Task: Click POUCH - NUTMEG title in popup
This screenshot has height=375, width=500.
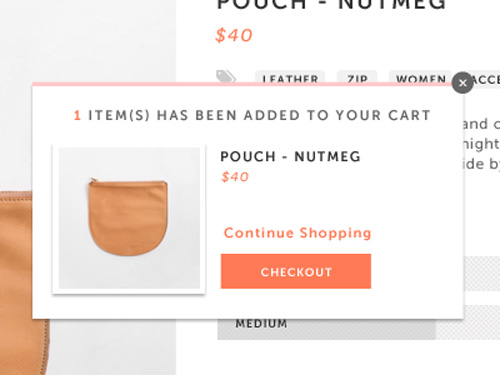Action: coord(290,157)
